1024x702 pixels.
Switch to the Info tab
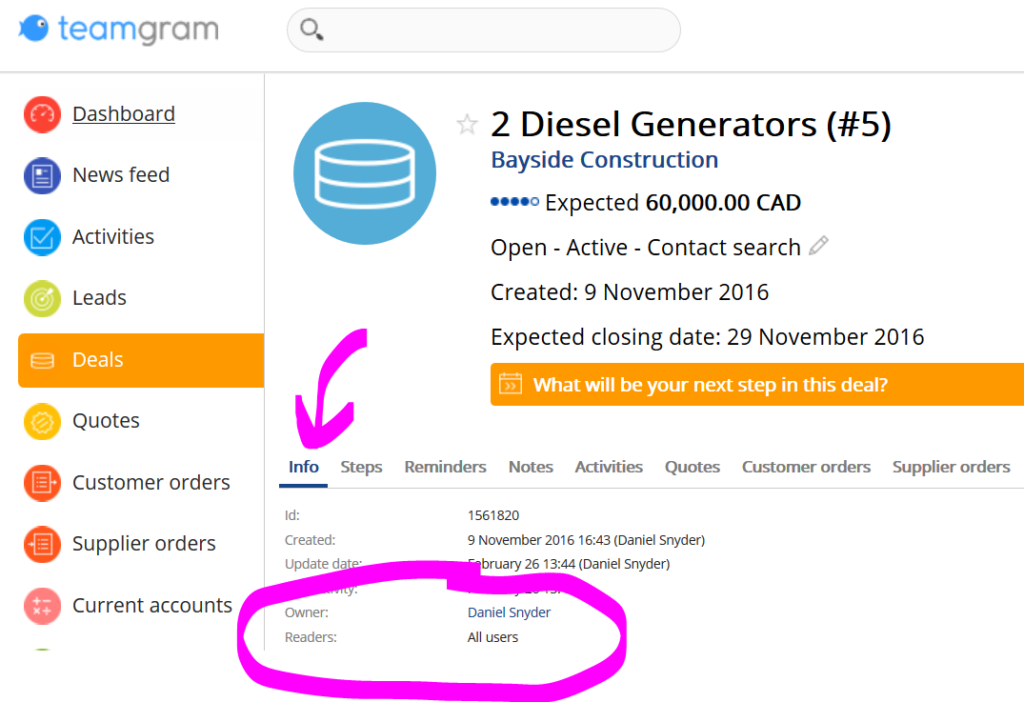pos(303,467)
